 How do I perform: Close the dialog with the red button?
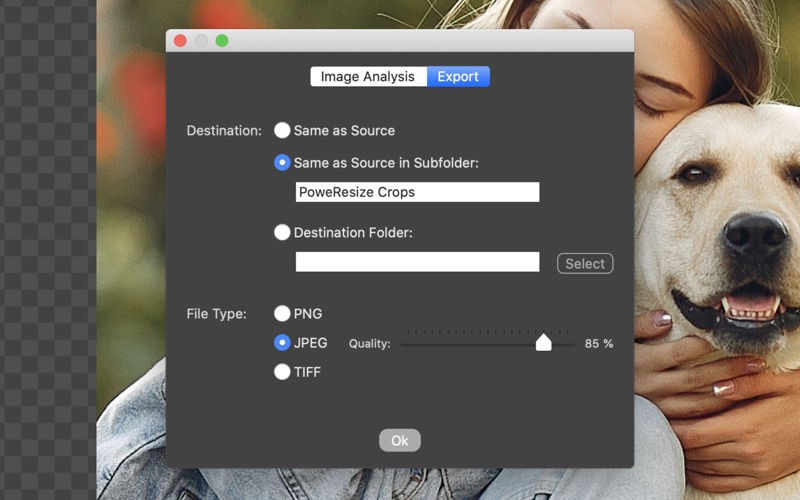pyautogui.click(x=180, y=41)
